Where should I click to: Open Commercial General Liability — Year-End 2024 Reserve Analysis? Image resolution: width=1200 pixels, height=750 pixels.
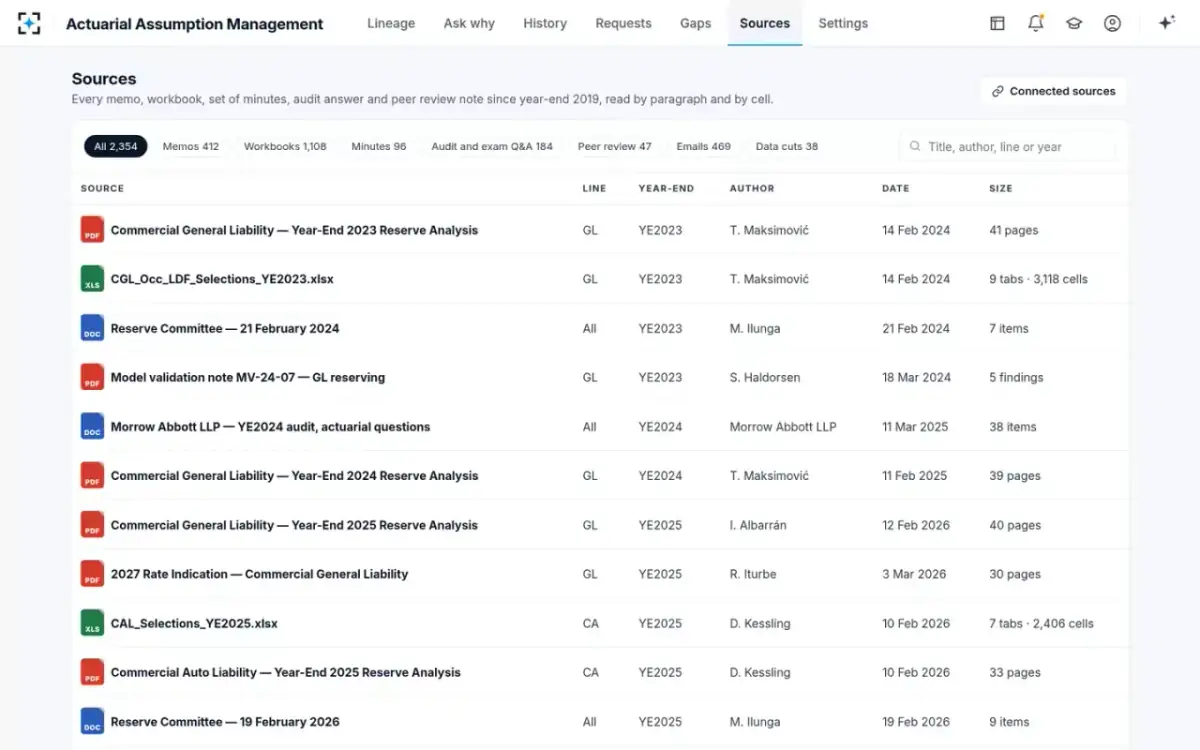[294, 475]
